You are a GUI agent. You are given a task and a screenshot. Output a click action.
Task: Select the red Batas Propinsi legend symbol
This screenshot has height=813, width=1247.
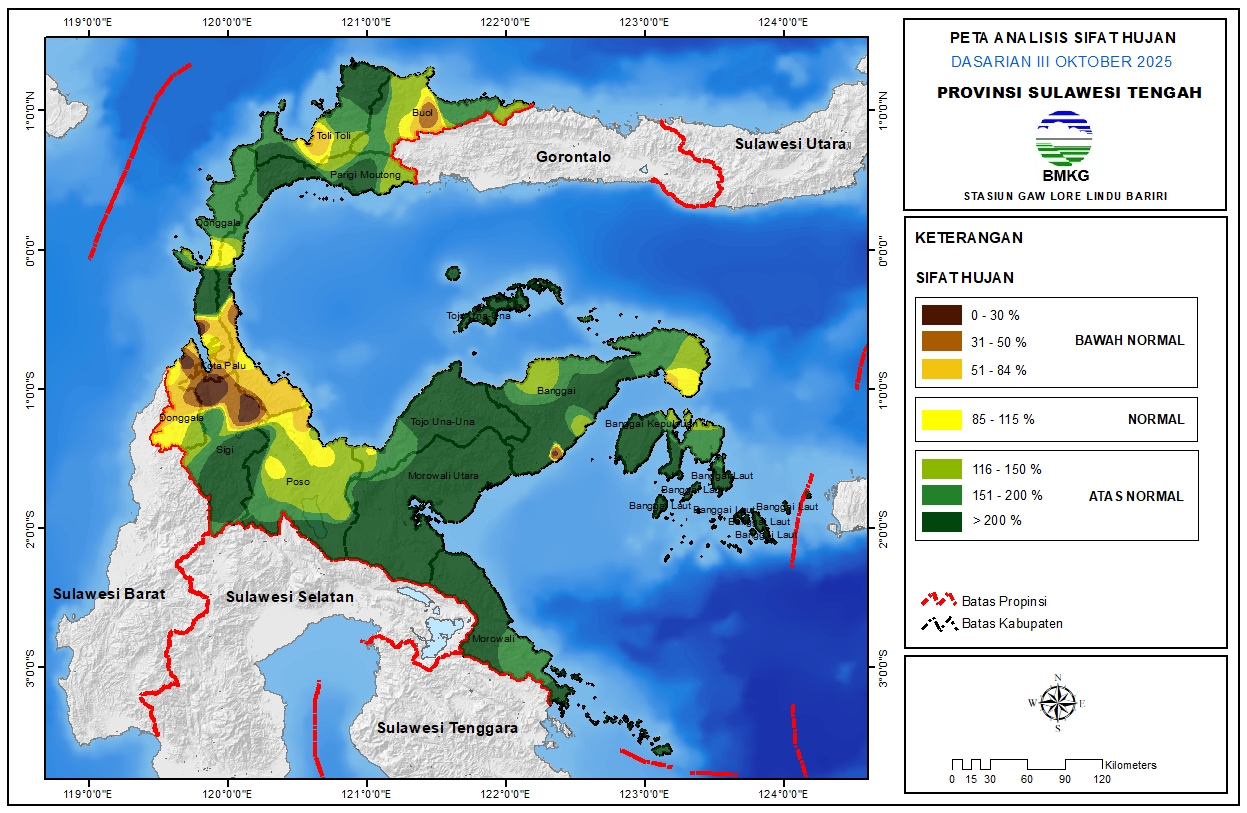(937, 601)
